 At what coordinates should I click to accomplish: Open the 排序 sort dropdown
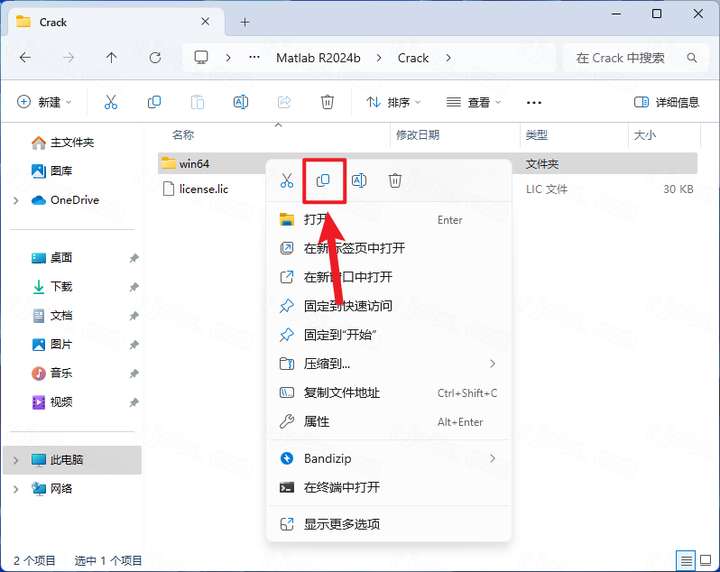394,102
